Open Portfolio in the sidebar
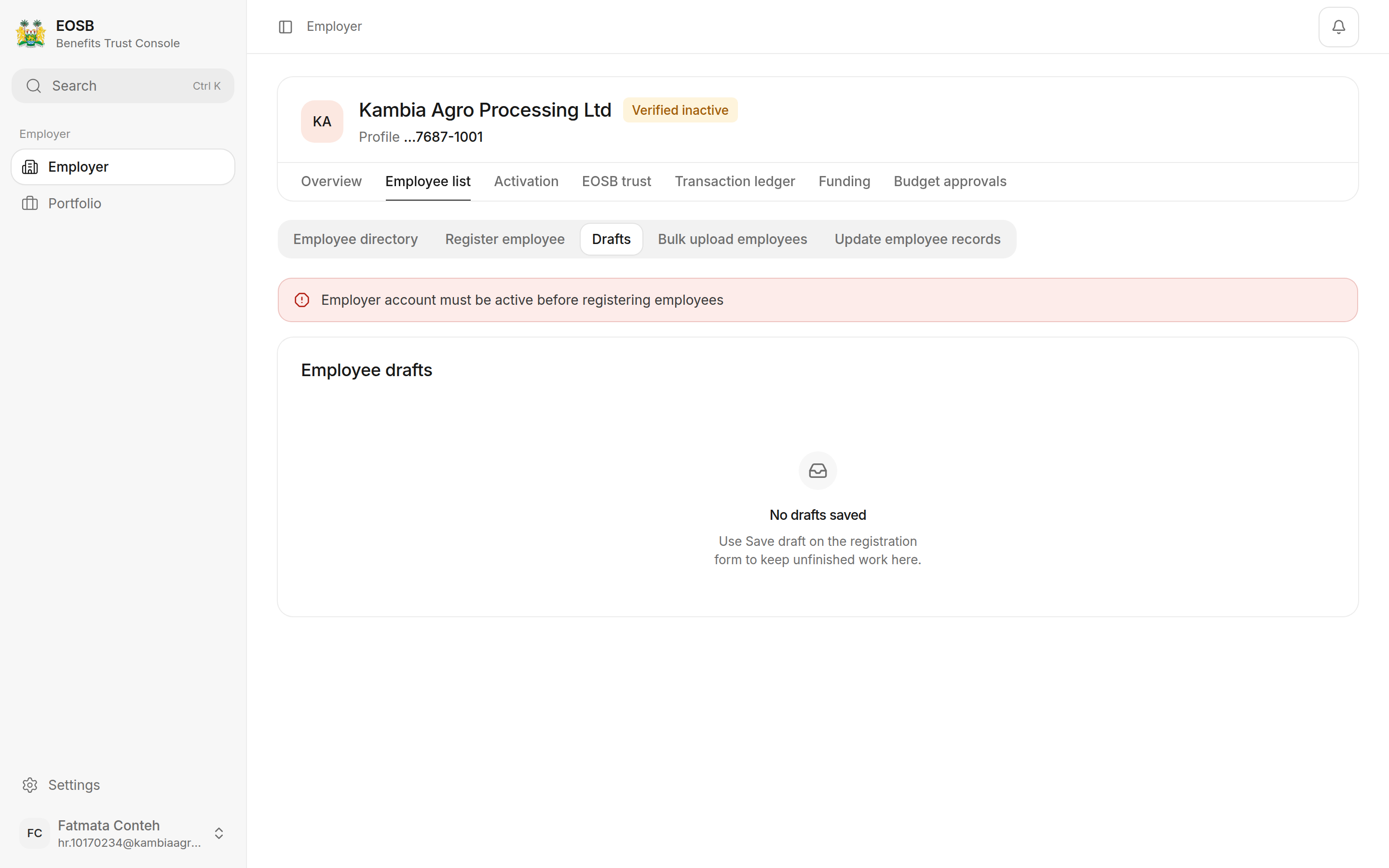 coord(123,203)
